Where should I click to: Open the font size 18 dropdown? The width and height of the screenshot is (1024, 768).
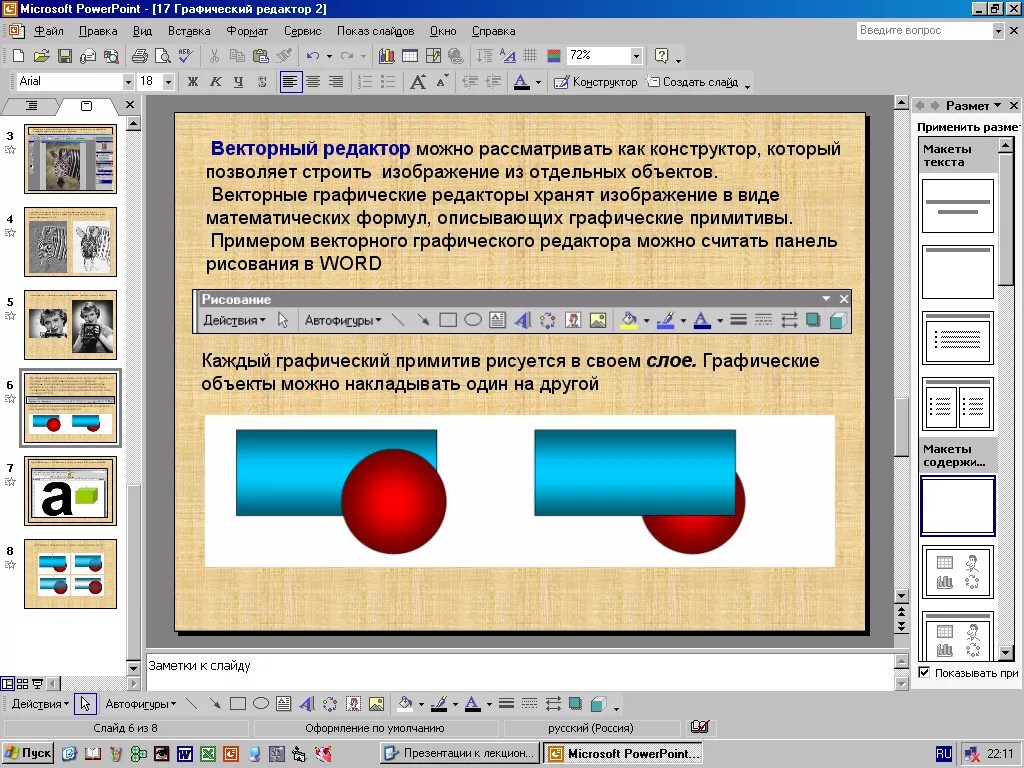click(x=168, y=82)
